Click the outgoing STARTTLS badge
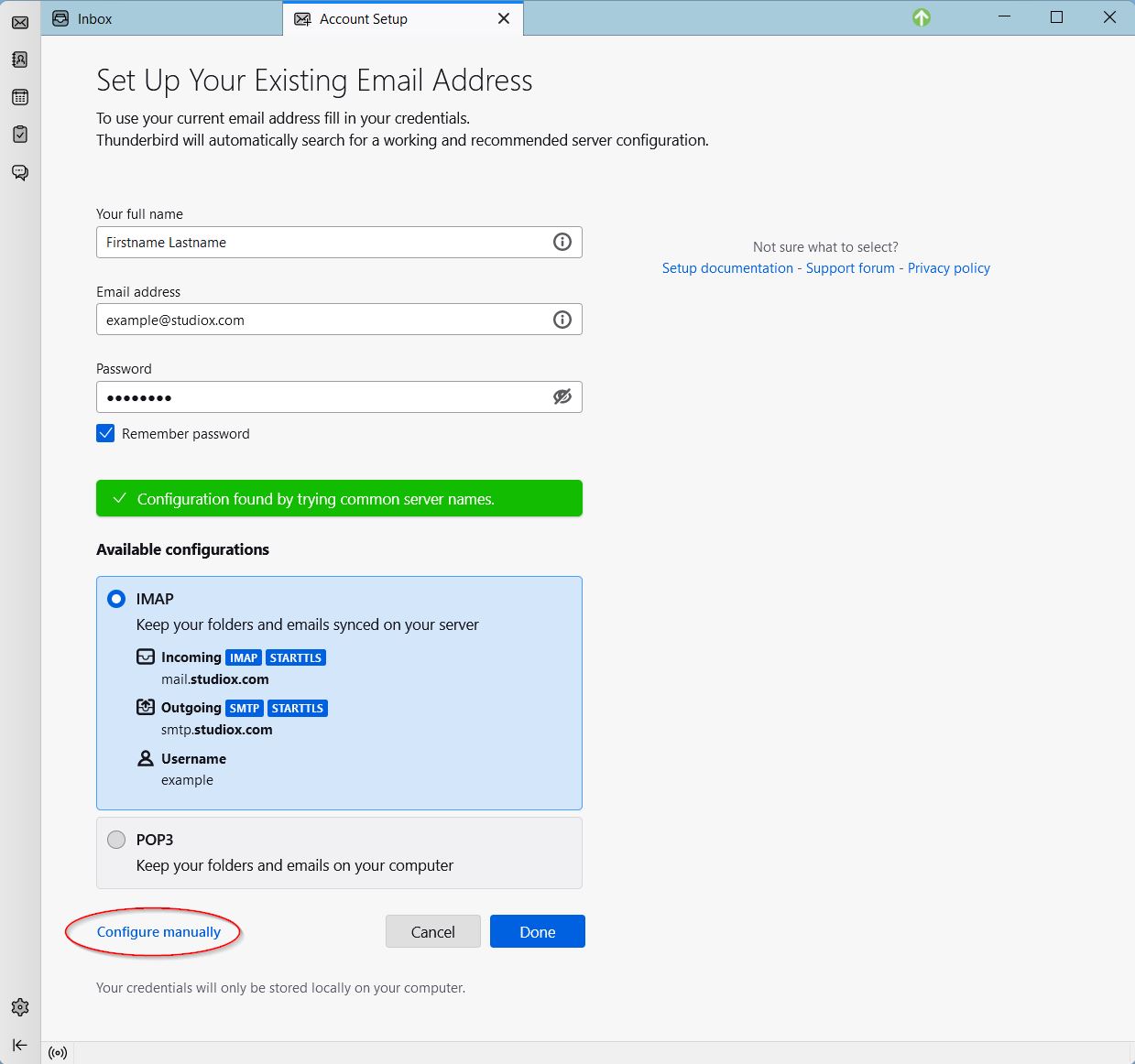Viewport: 1135px width, 1064px height. (298, 708)
